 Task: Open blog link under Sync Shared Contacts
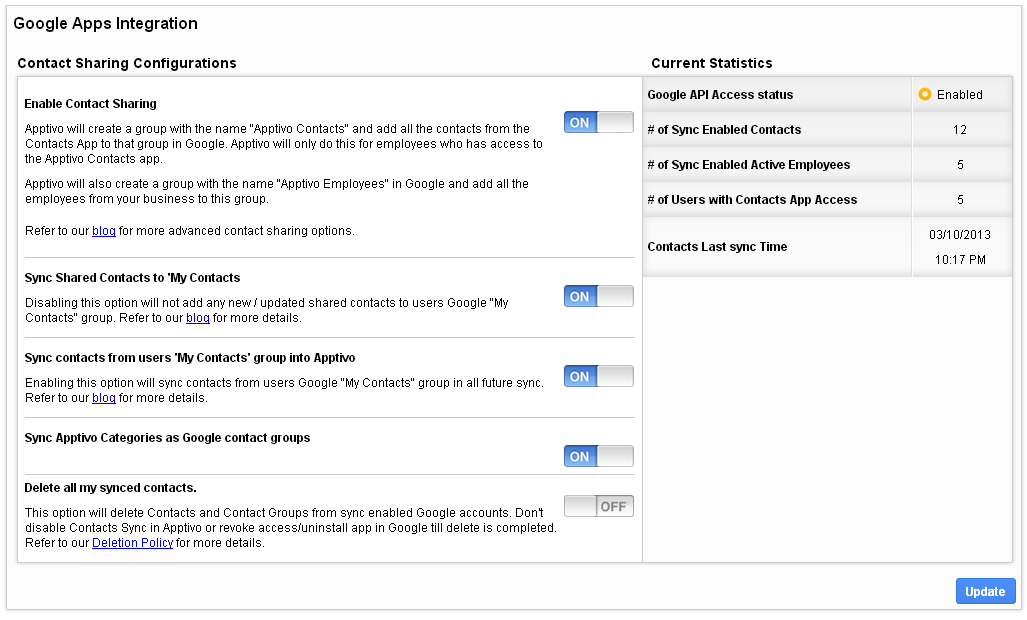198,318
